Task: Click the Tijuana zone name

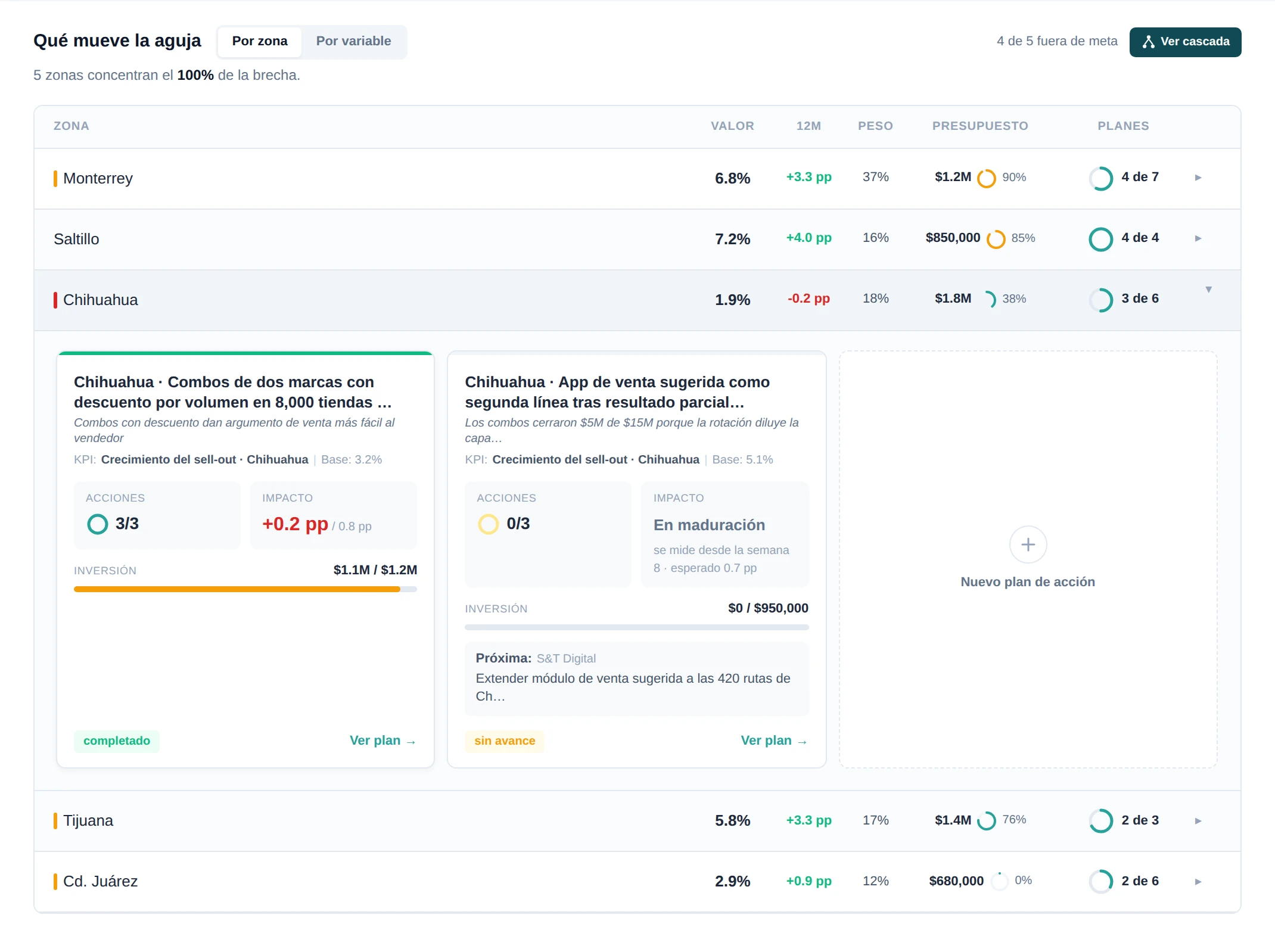Action: (x=88, y=820)
